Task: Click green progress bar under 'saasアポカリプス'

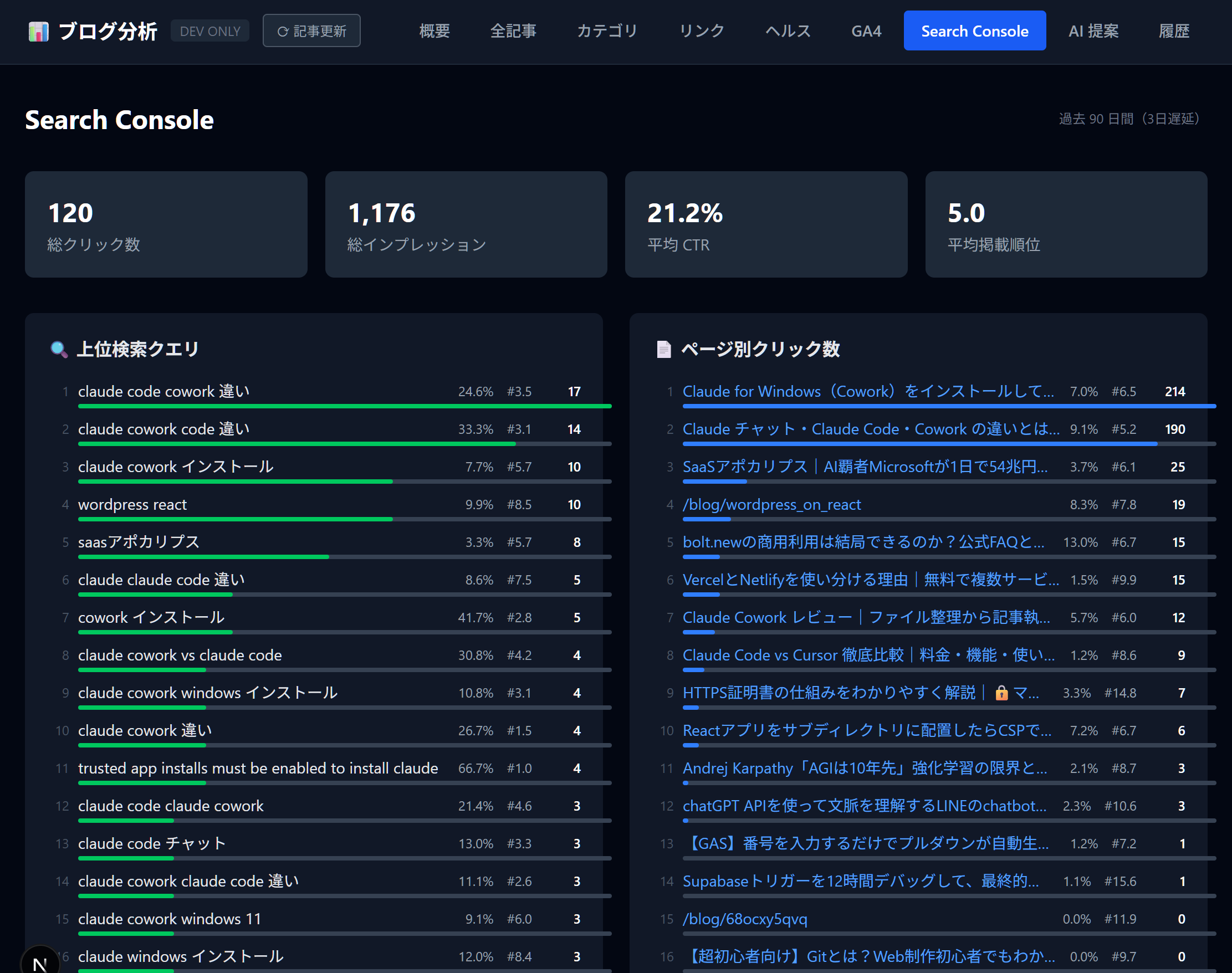Action: (203, 556)
